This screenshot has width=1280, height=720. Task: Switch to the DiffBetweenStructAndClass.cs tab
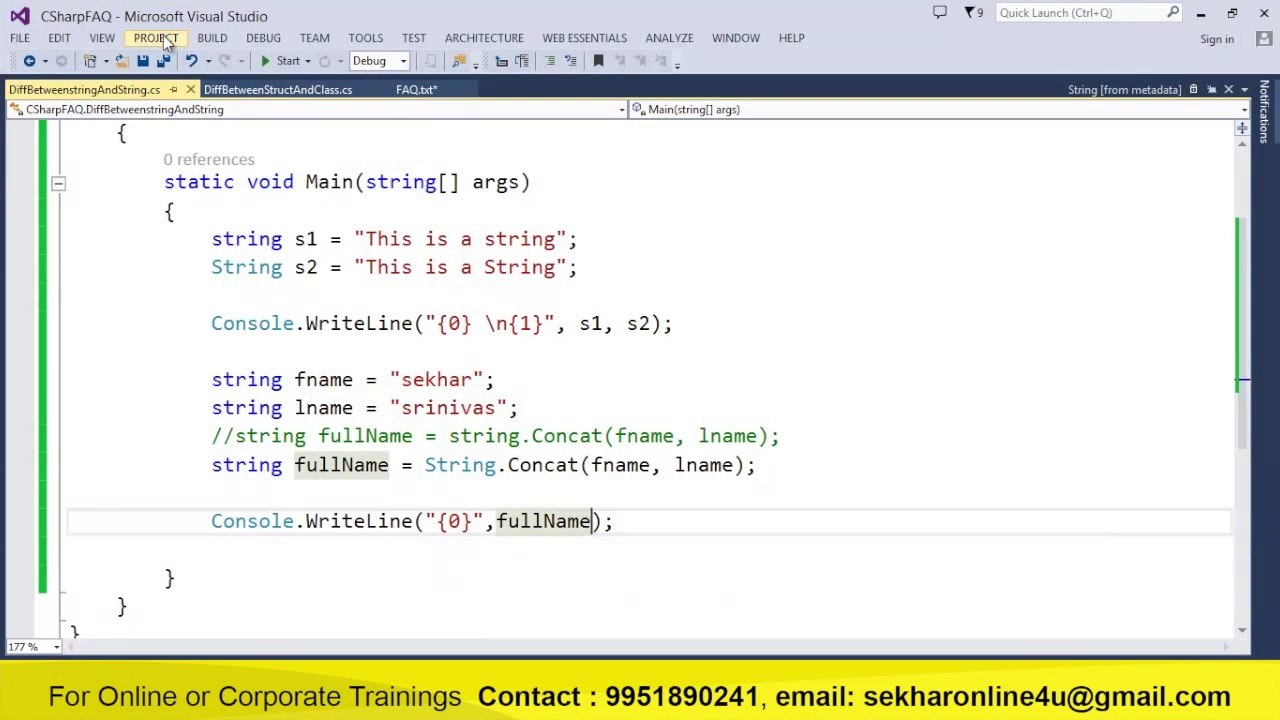(278, 90)
